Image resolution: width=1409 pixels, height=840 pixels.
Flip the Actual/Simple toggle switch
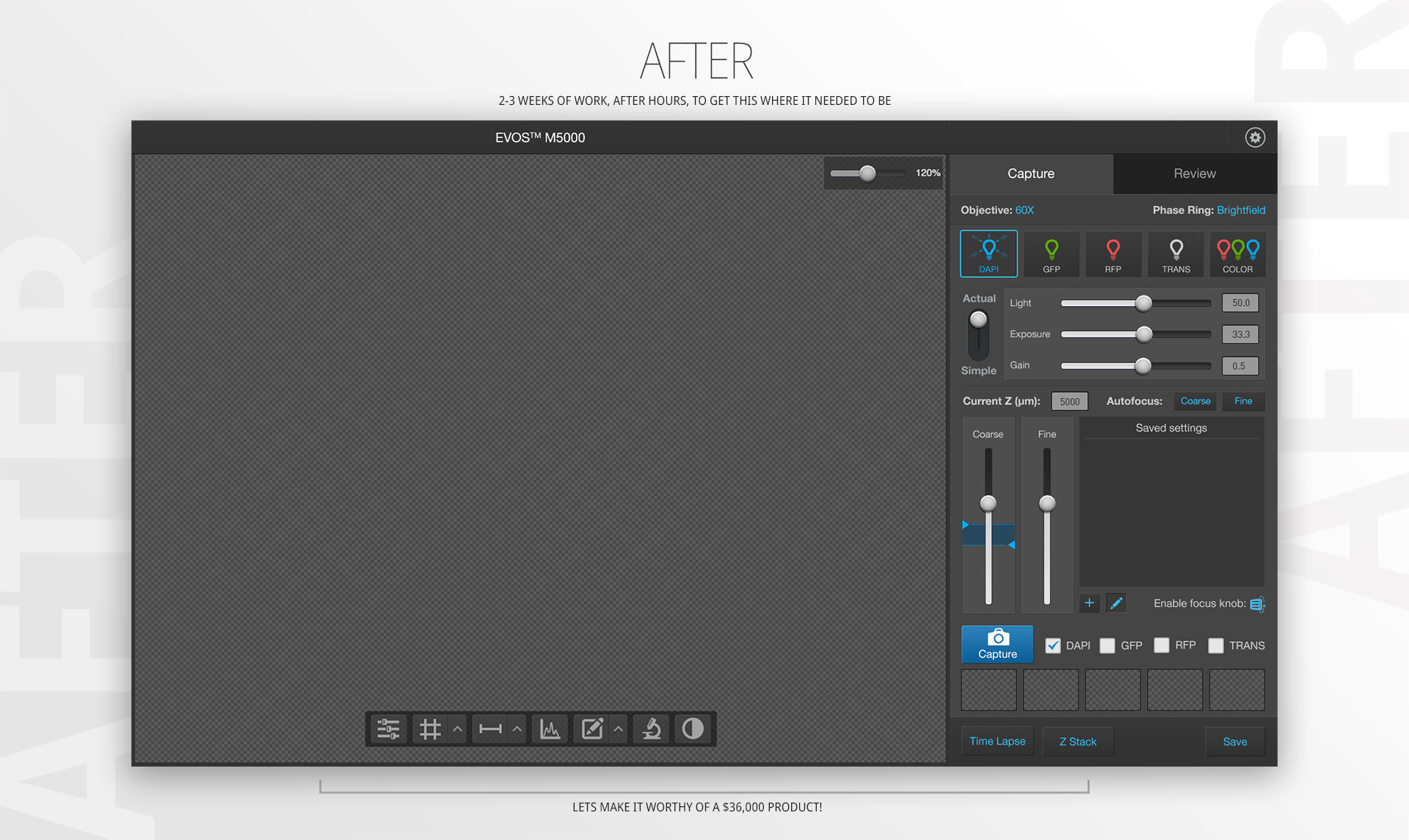tap(978, 334)
